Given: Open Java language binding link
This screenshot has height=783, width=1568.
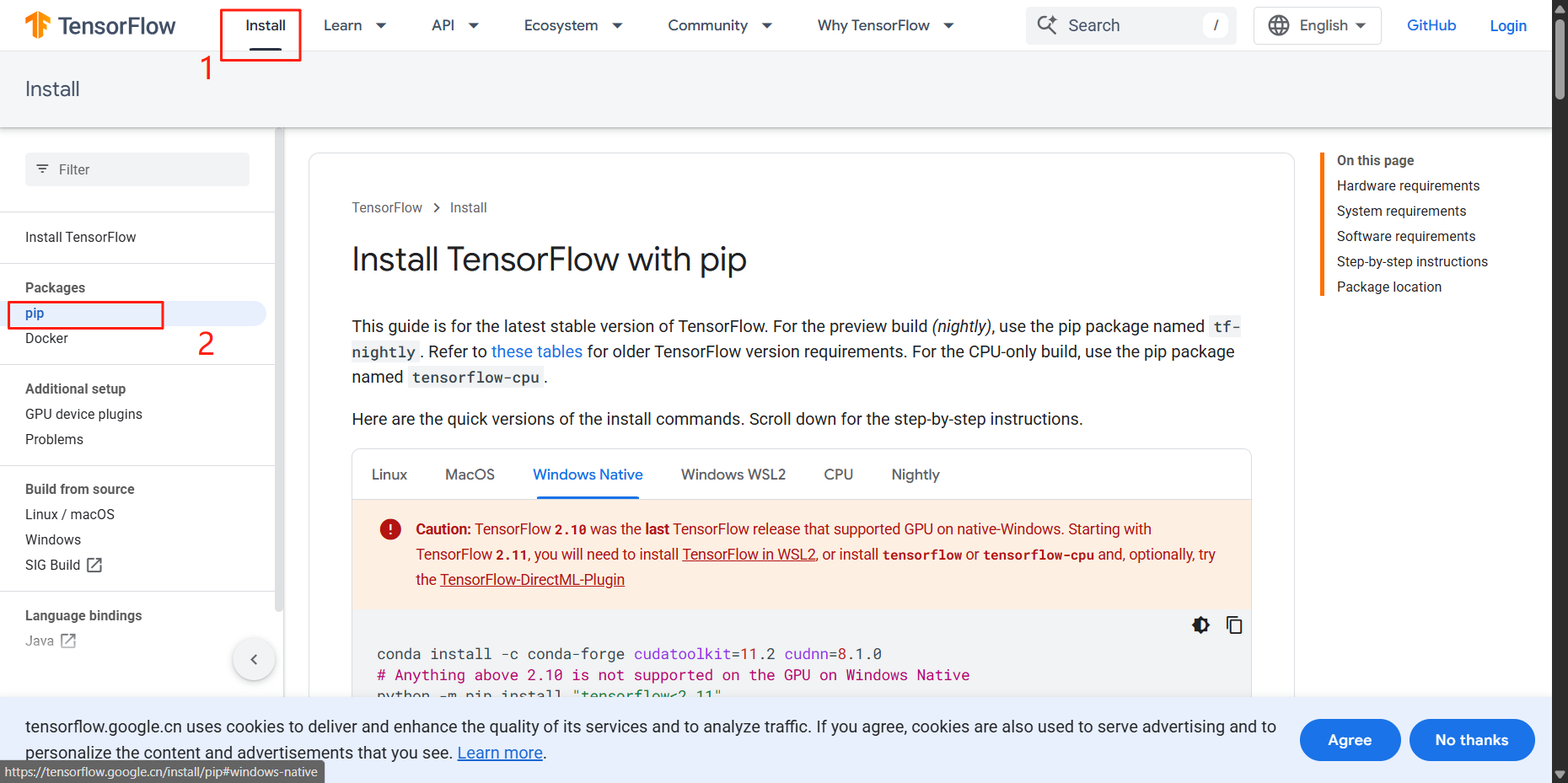Looking at the screenshot, I should click(x=40, y=641).
